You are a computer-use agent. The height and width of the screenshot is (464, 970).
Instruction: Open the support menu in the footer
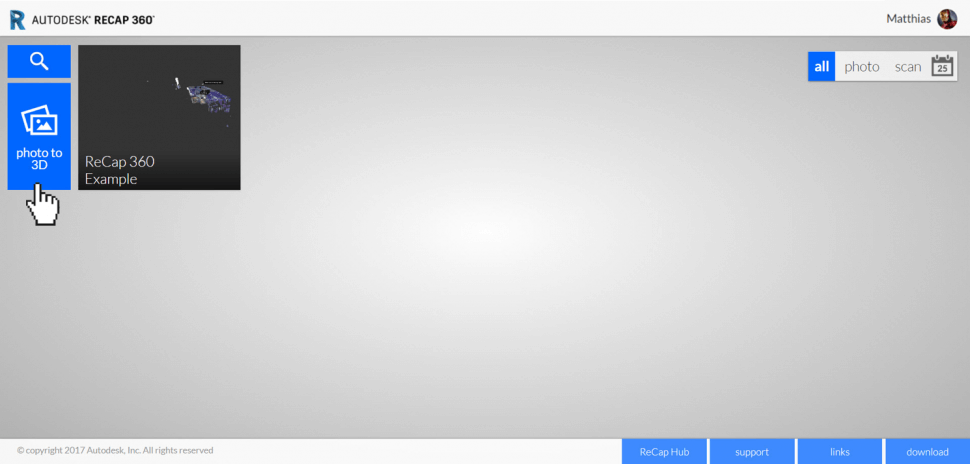[752, 452]
